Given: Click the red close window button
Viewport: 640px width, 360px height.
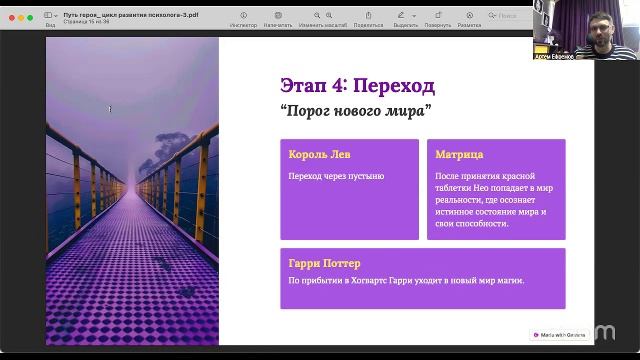Looking at the screenshot, I should (12, 18).
